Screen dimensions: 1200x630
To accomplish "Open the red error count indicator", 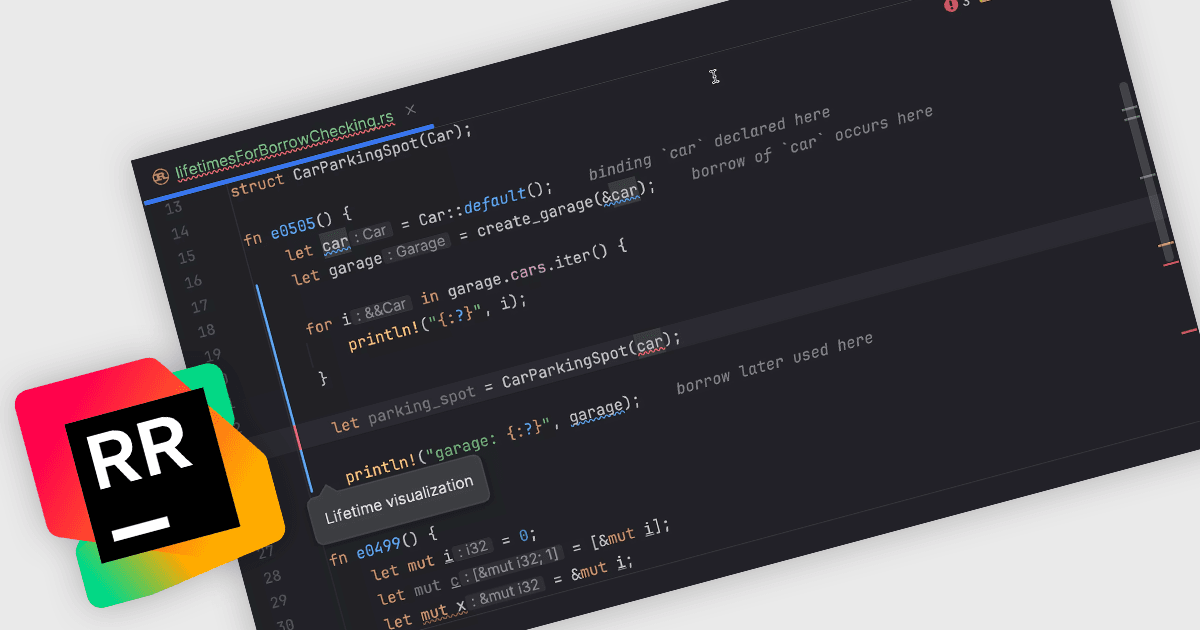I will [956, 4].
